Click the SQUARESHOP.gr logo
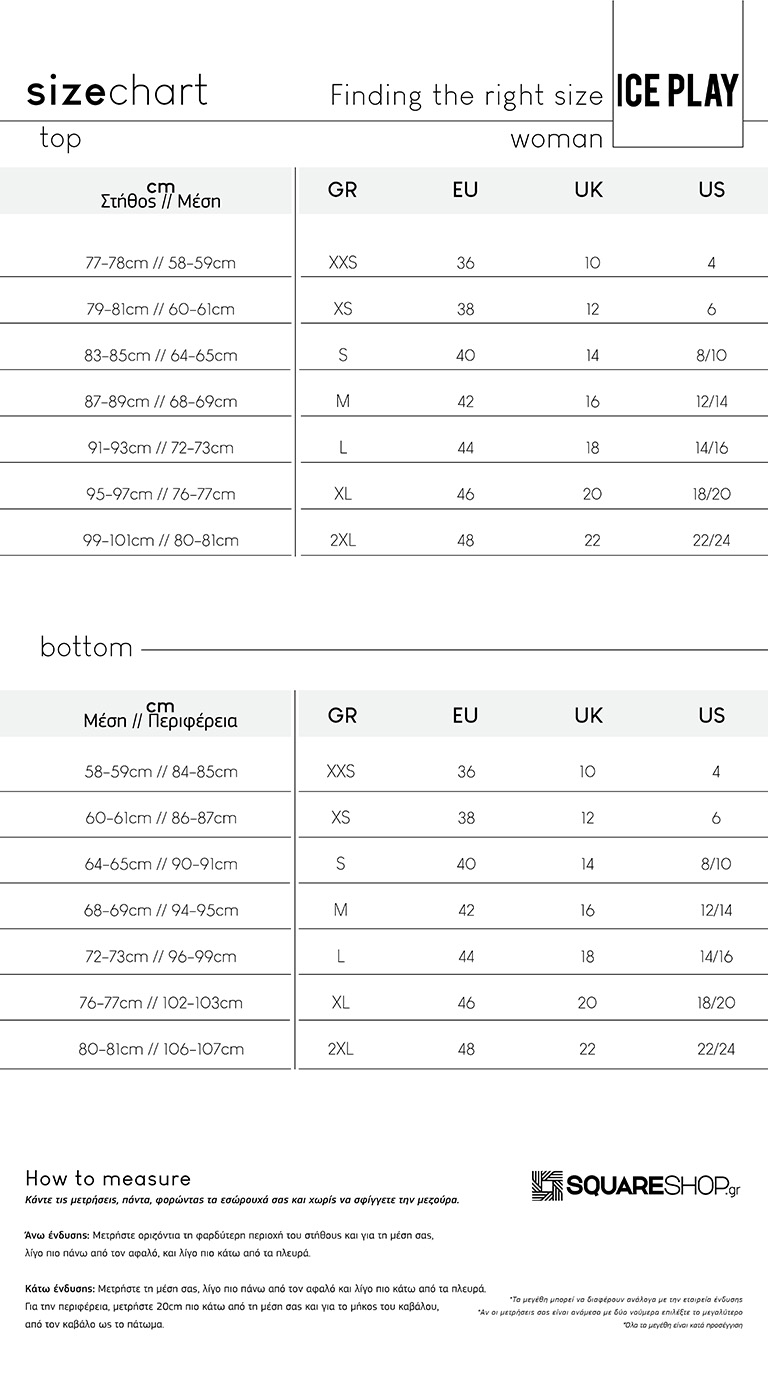This screenshot has width=768, height=1376. [636, 1186]
